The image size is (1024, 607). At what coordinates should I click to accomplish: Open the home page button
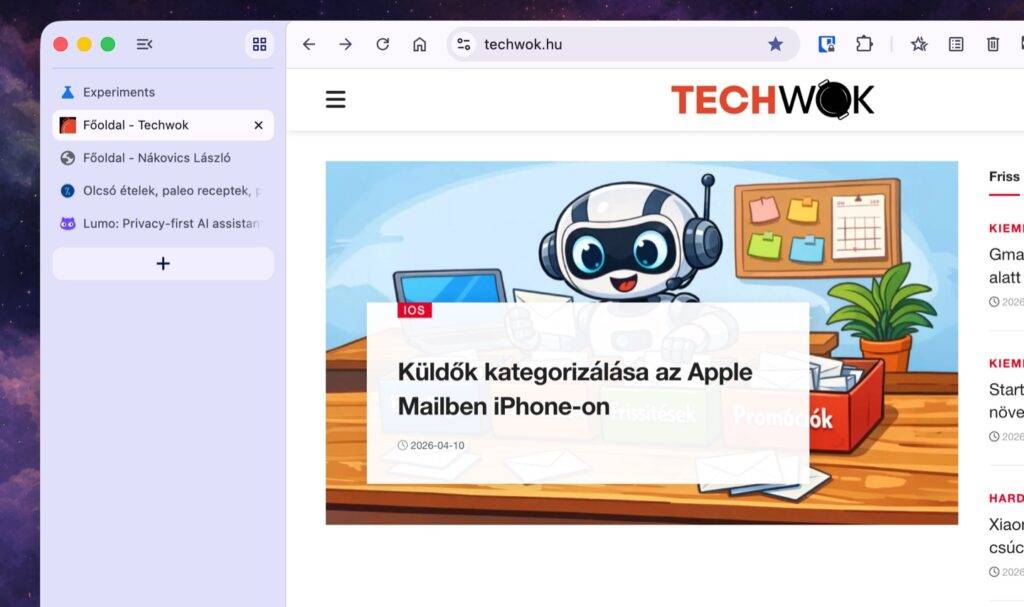[x=419, y=44]
